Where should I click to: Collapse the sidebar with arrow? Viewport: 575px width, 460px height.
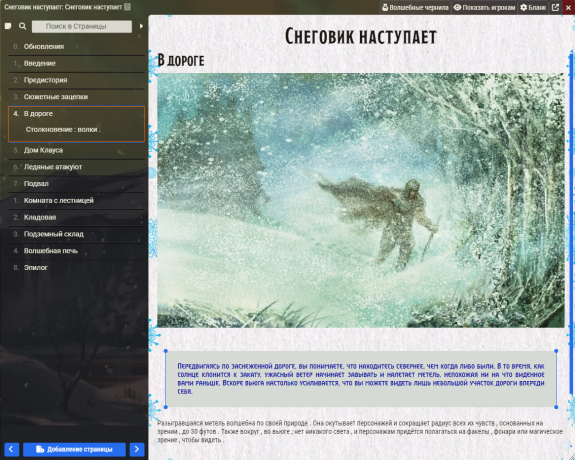[x=141, y=26]
